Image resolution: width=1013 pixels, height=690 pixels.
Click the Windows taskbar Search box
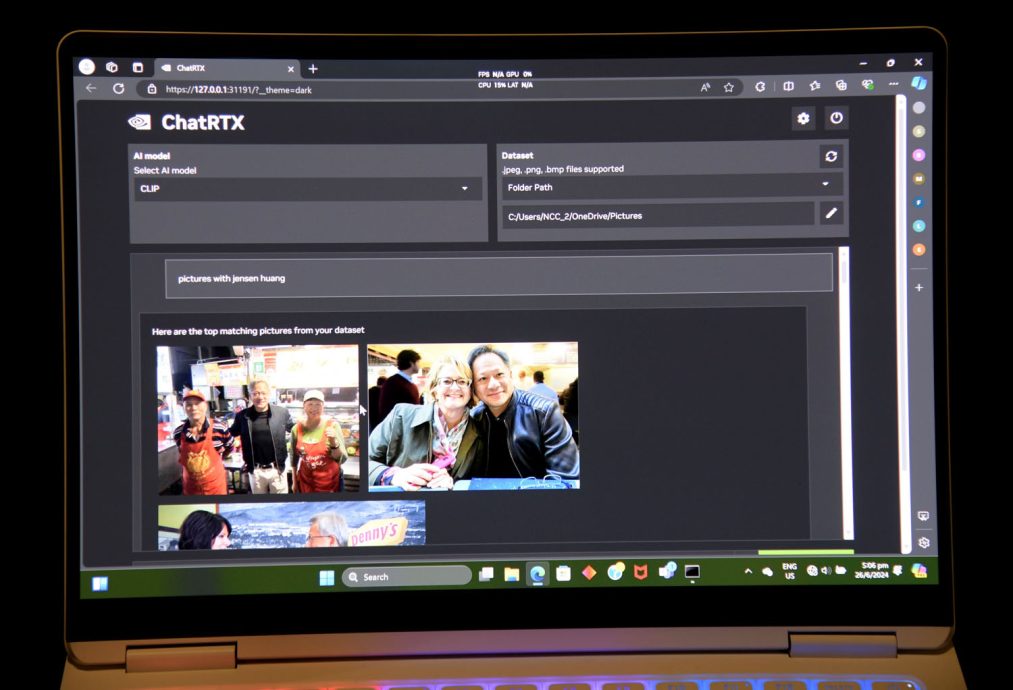click(x=407, y=577)
